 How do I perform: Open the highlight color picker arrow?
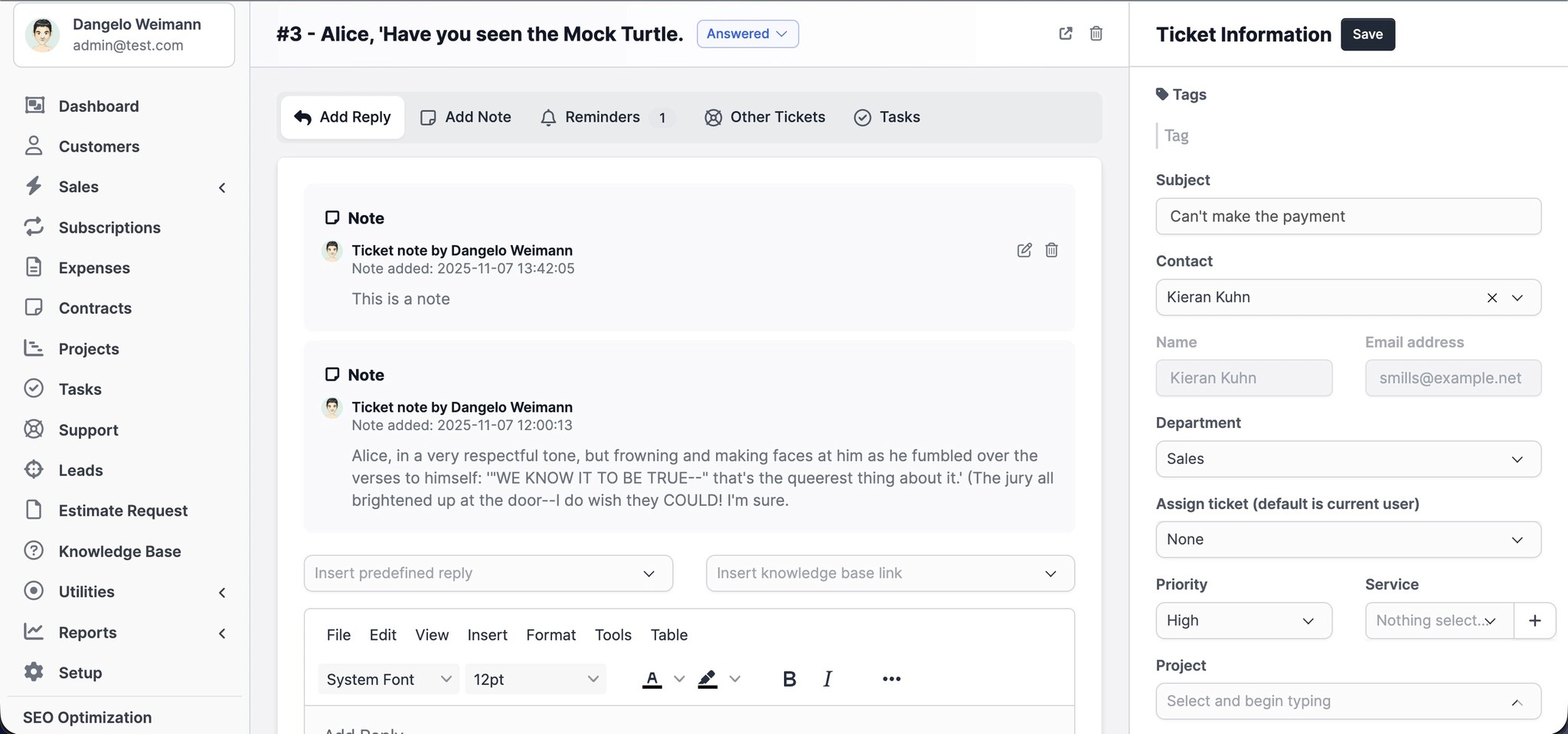pyautogui.click(x=735, y=679)
